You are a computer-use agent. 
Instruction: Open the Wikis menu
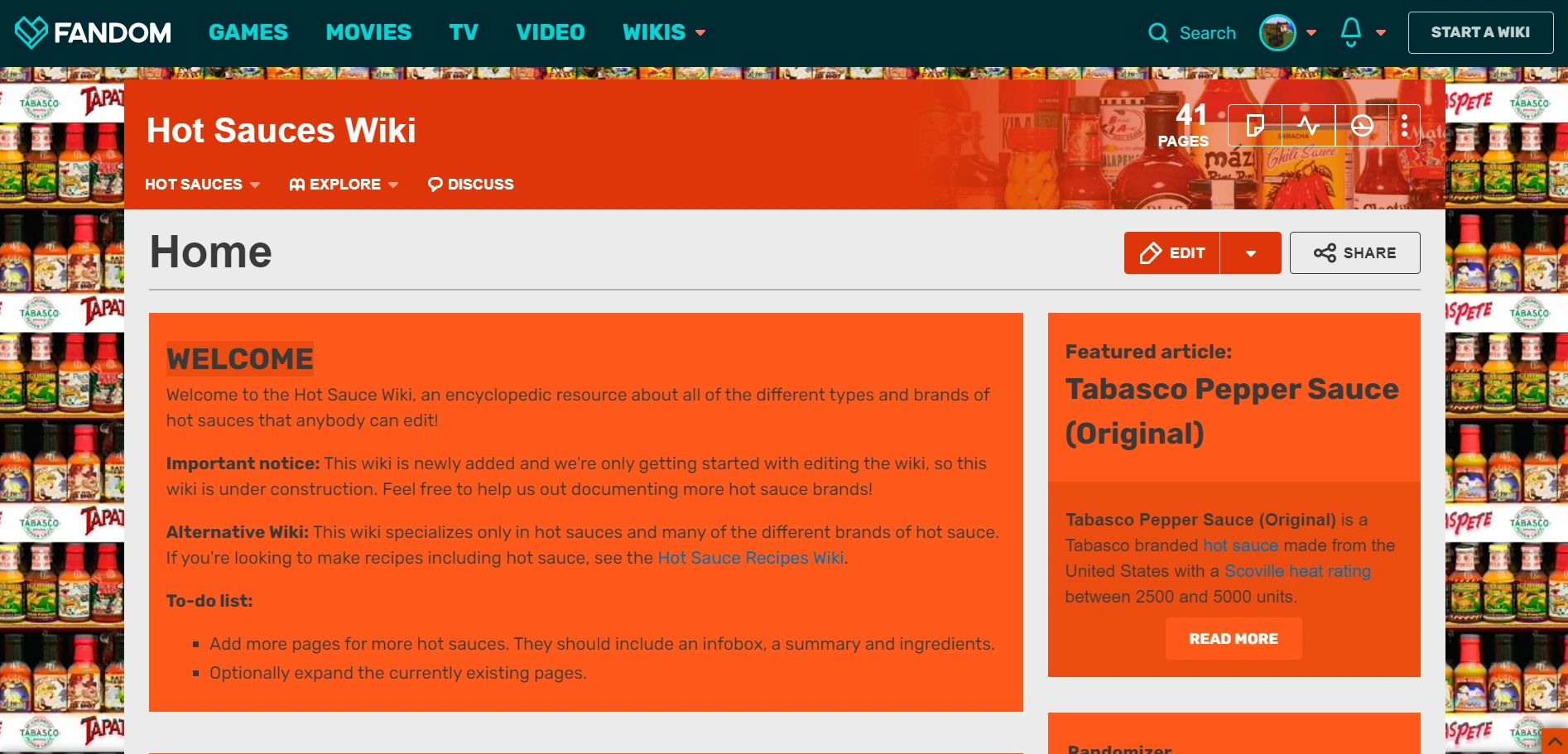[x=654, y=32]
